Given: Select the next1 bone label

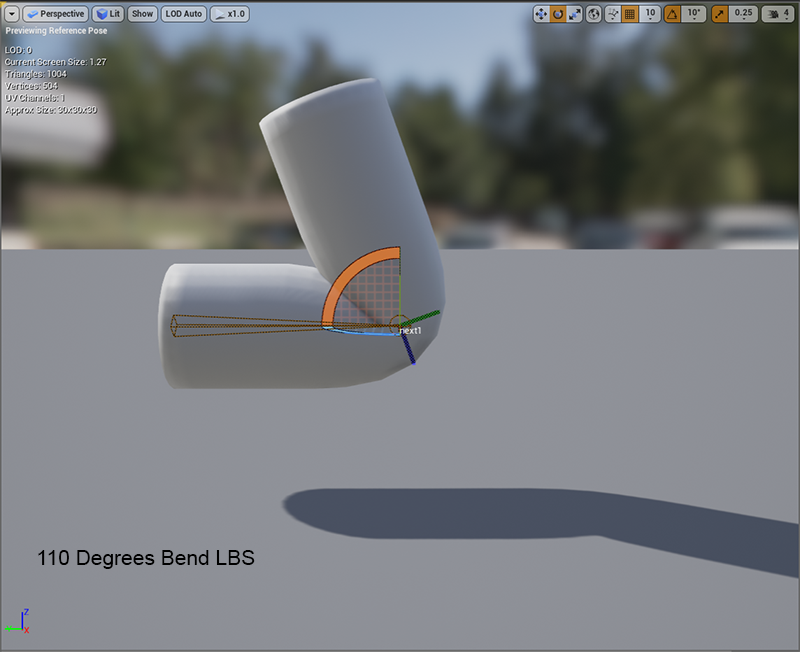Looking at the screenshot, I should pos(411,331).
